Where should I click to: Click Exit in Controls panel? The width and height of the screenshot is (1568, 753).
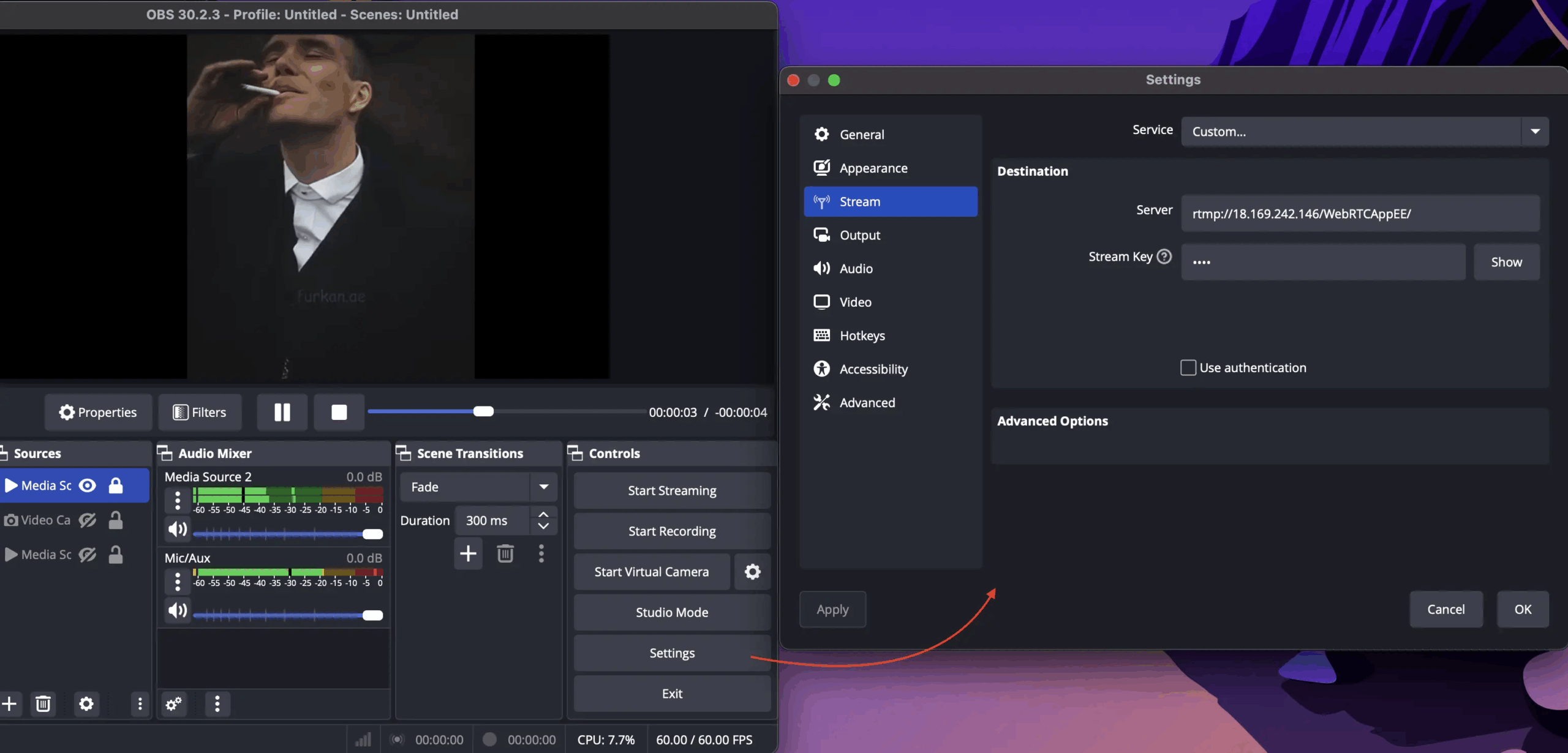coord(672,694)
